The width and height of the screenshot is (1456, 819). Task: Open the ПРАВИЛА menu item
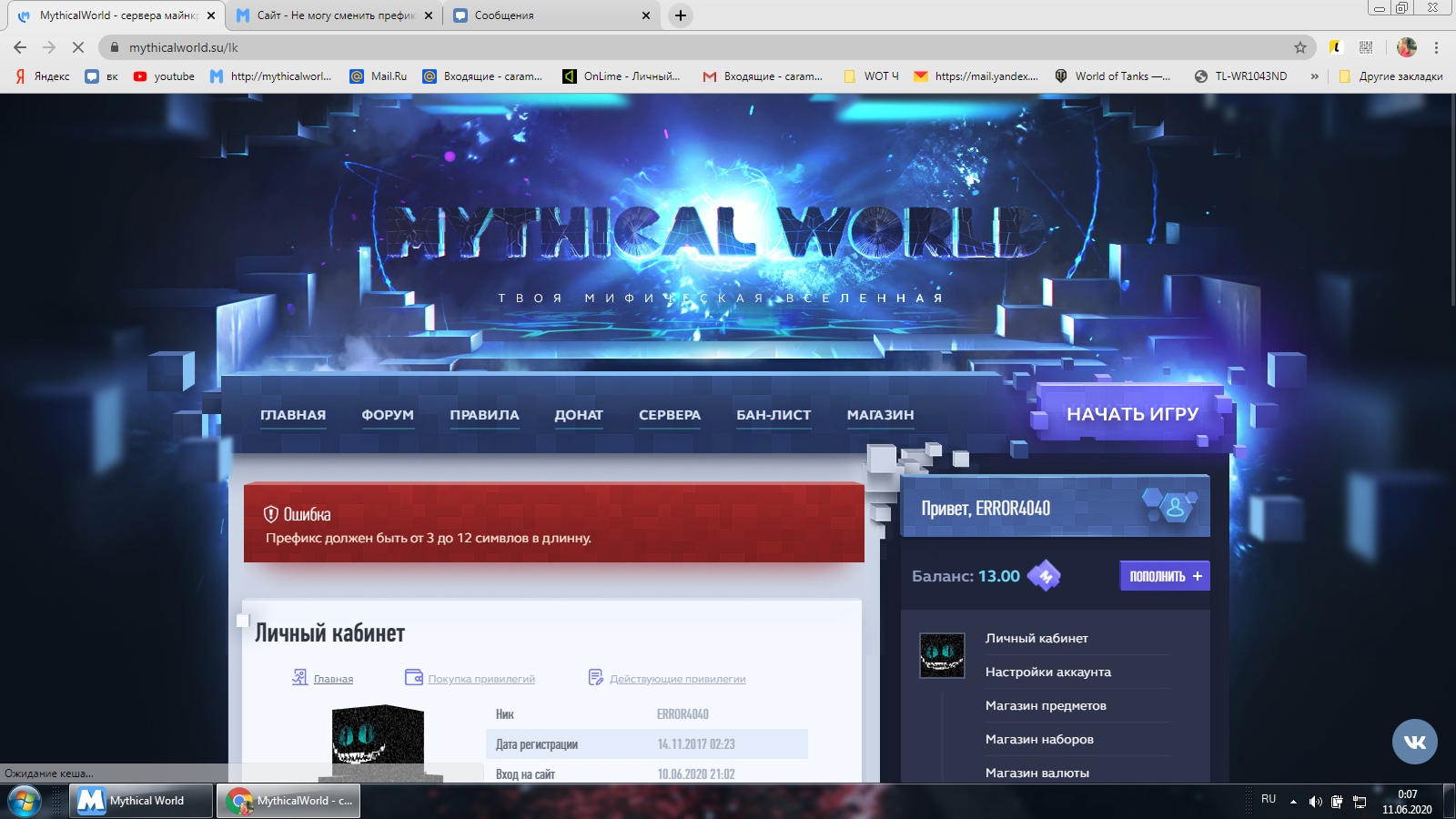pyautogui.click(x=484, y=415)
